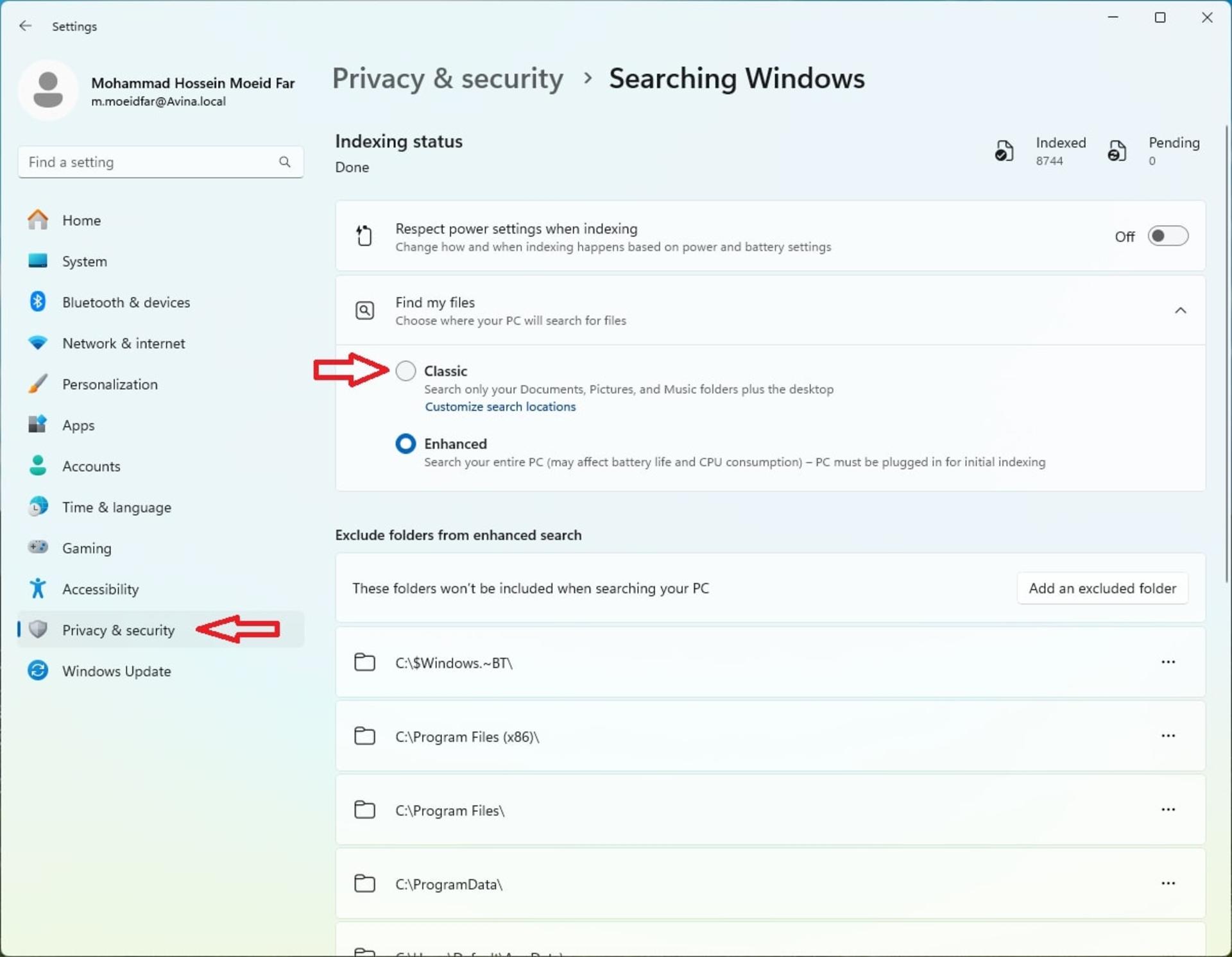Click folder icon beside C:\Program Files\ entry
Image resolution: width=1232 pixels, height=957 pixels.
tap(364, 809)
